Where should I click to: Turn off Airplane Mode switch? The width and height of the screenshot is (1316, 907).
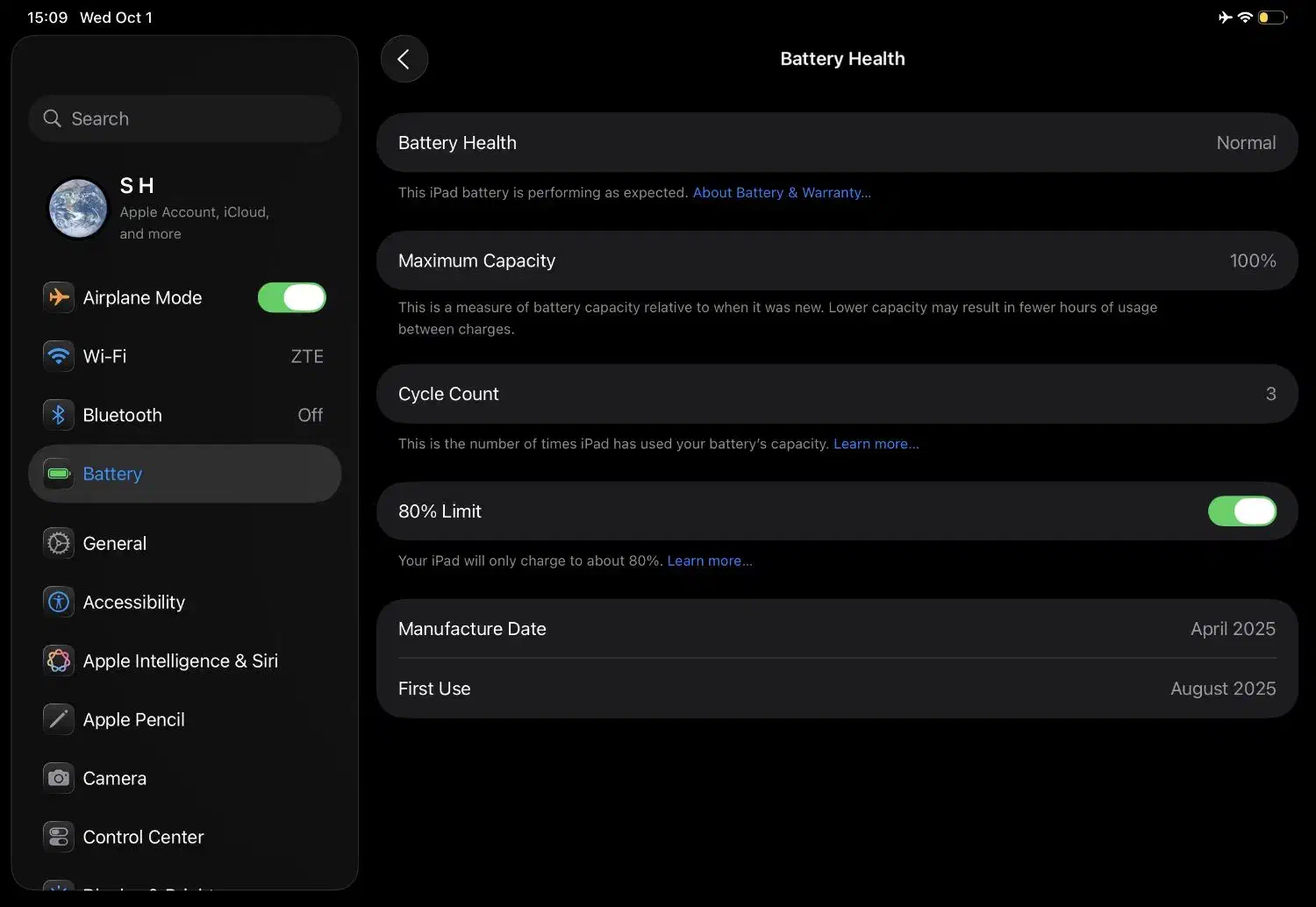291,297
